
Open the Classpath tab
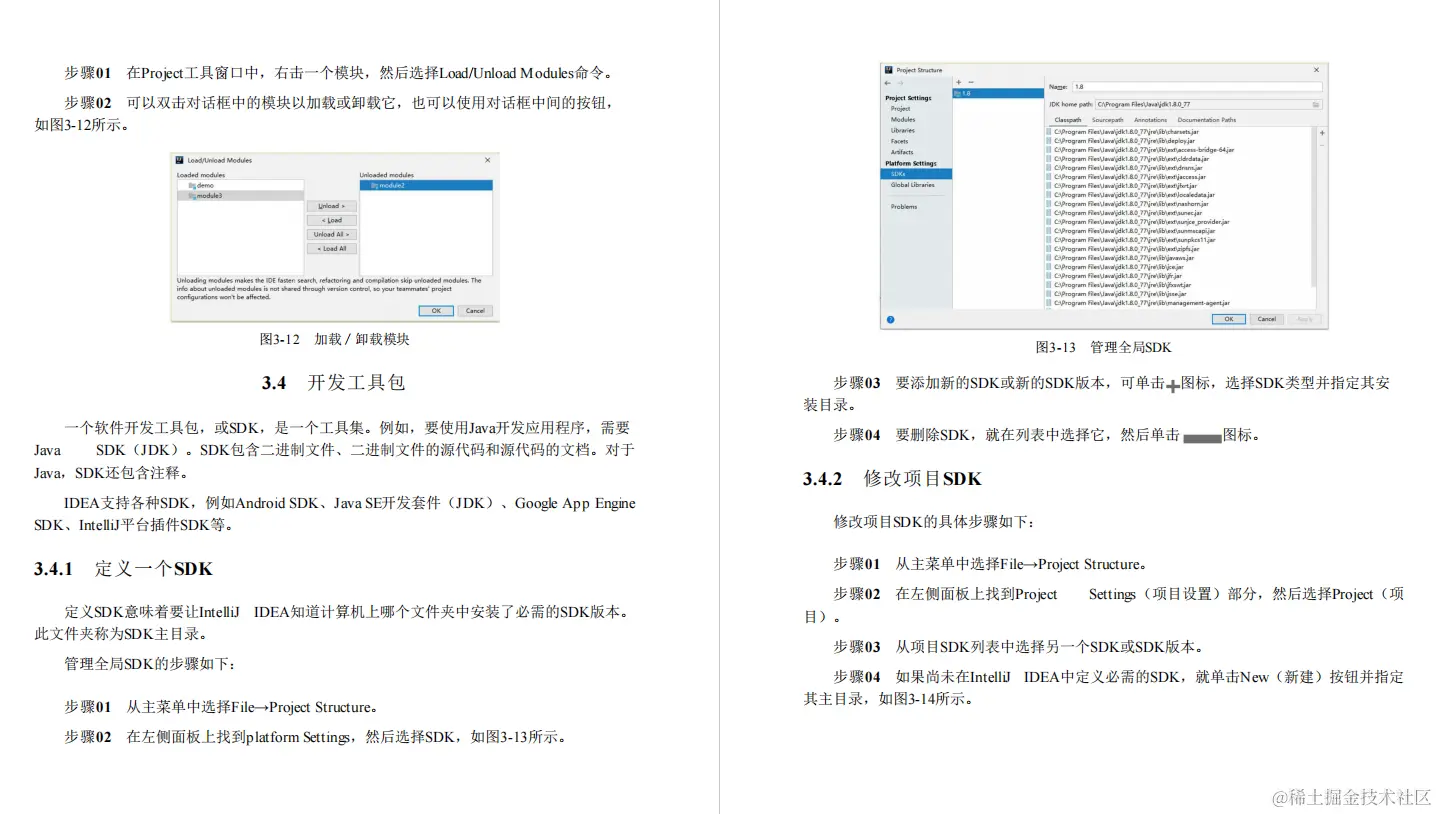(x=1068, y=120)
